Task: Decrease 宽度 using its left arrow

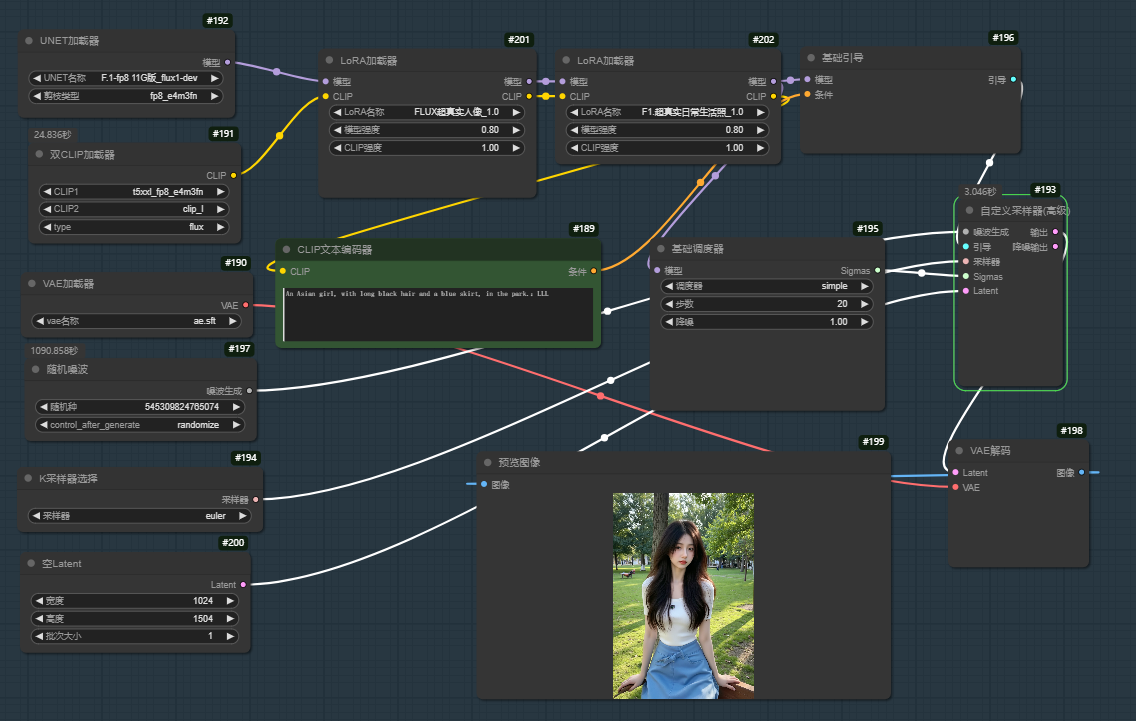Action: click(x=38, y=601)
